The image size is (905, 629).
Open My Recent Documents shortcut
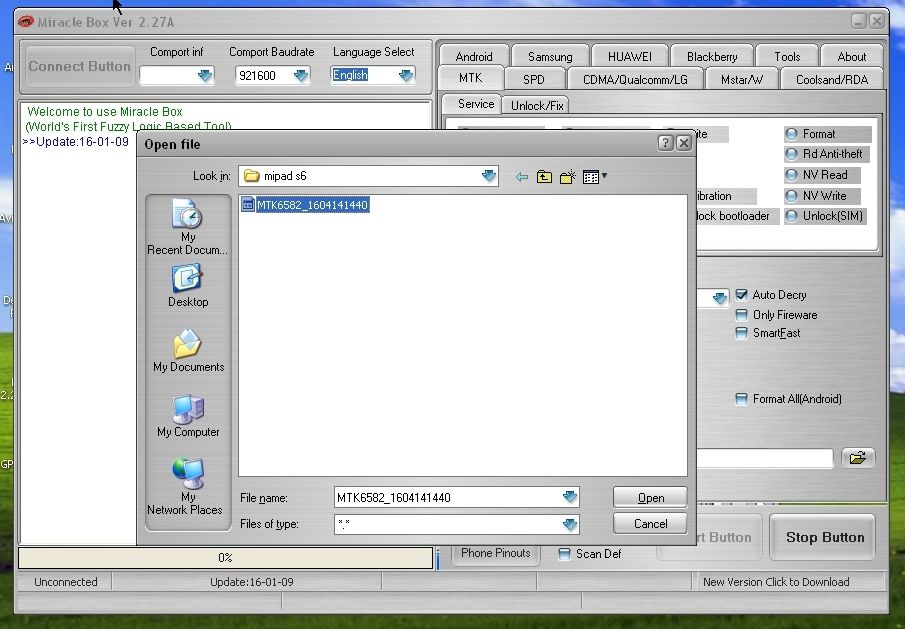tap(188, 227)
